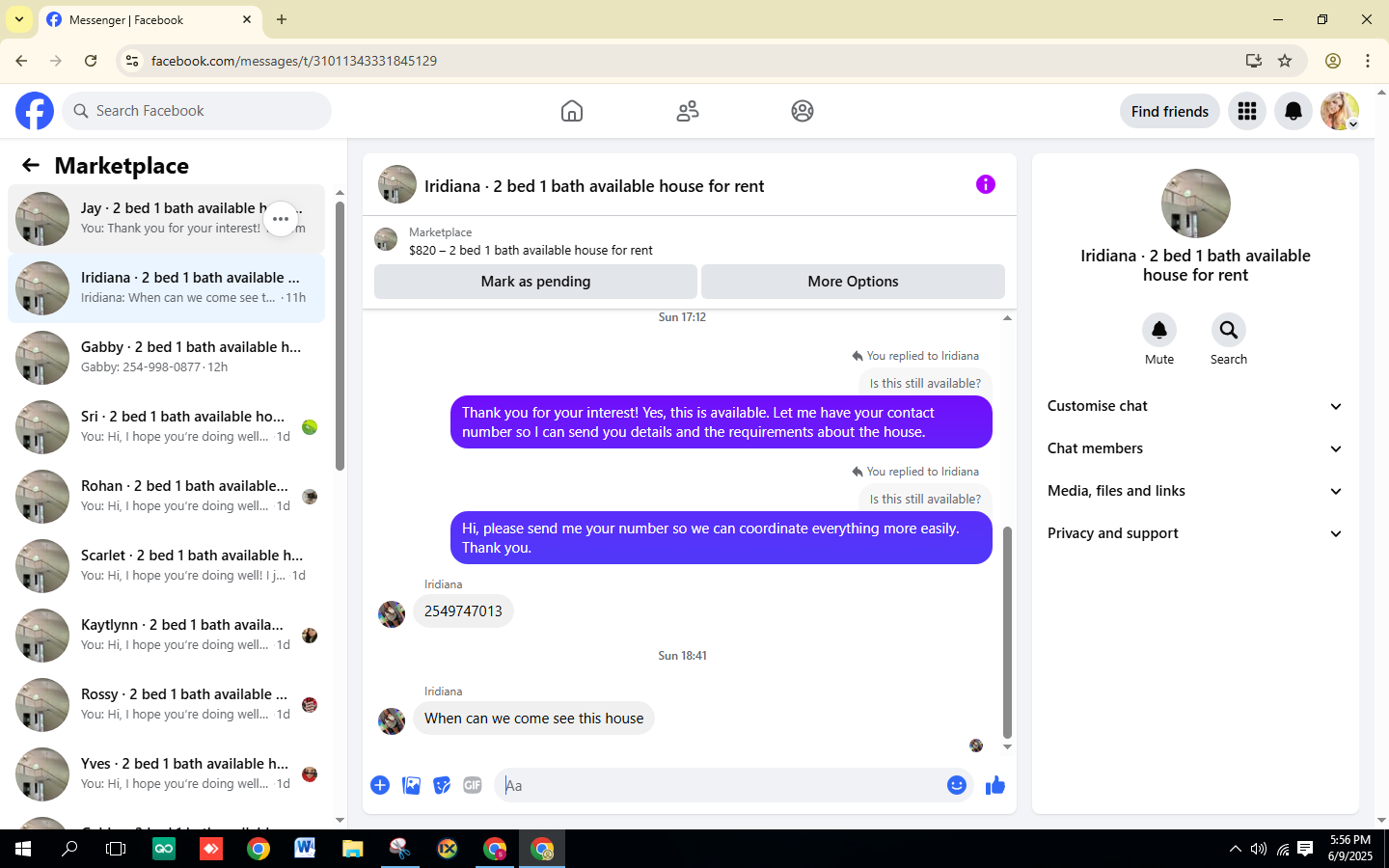Open the notifications bell icon
The height and width of the screenshot is (868, 1389).
[x=1294, y=111]
